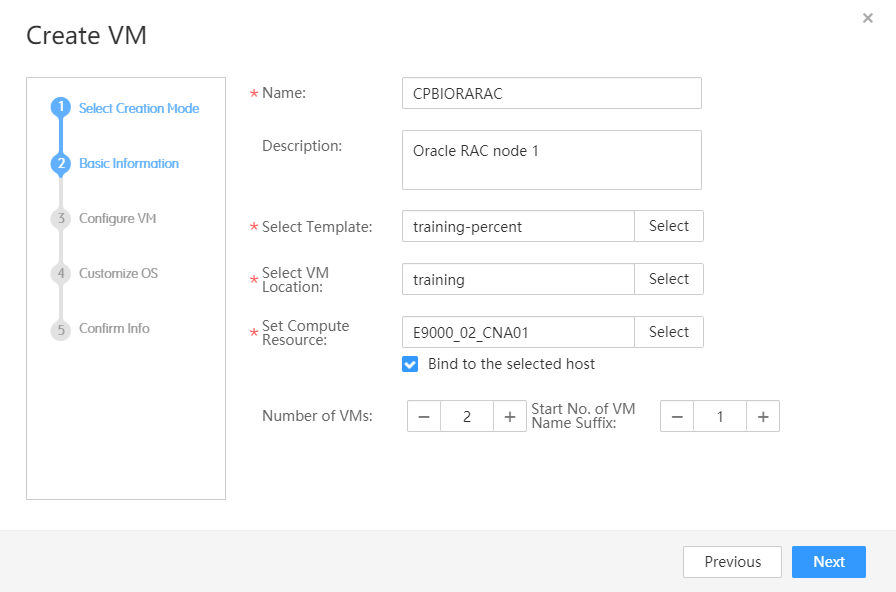Click the step 1 circle icon
The height and width of the screenshot is (592, 896).
point(61,108)
